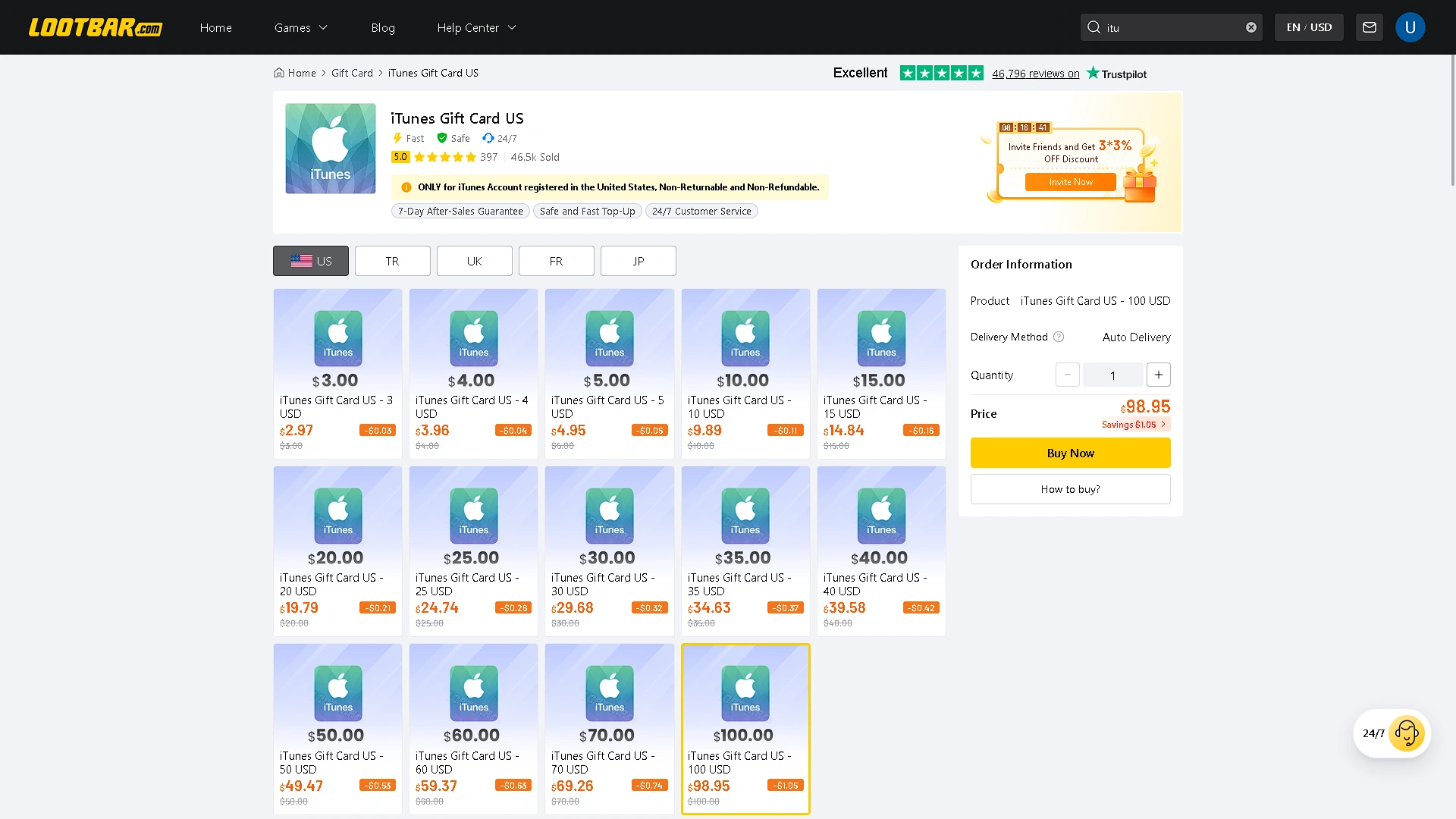Select the $50.00 iTunes card

point(337,729)
